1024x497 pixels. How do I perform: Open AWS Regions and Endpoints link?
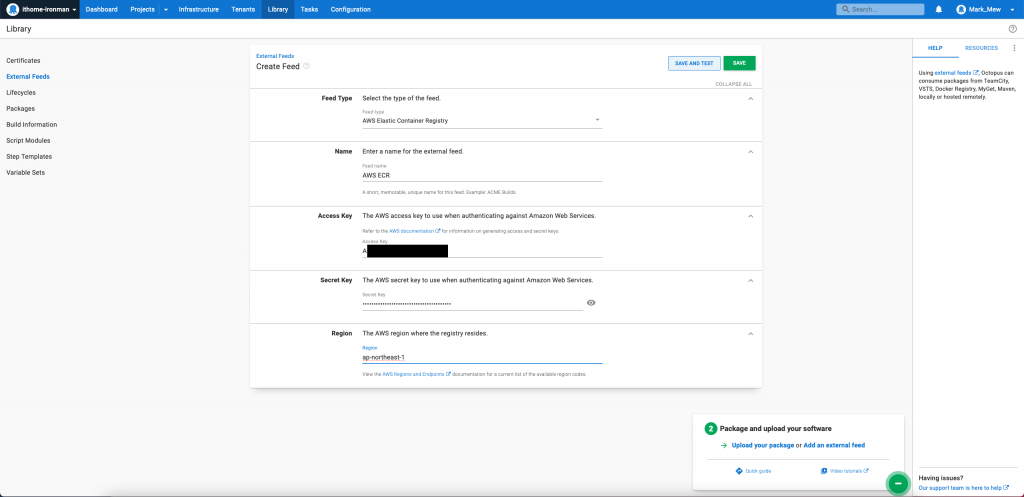[x=417, y=375]
